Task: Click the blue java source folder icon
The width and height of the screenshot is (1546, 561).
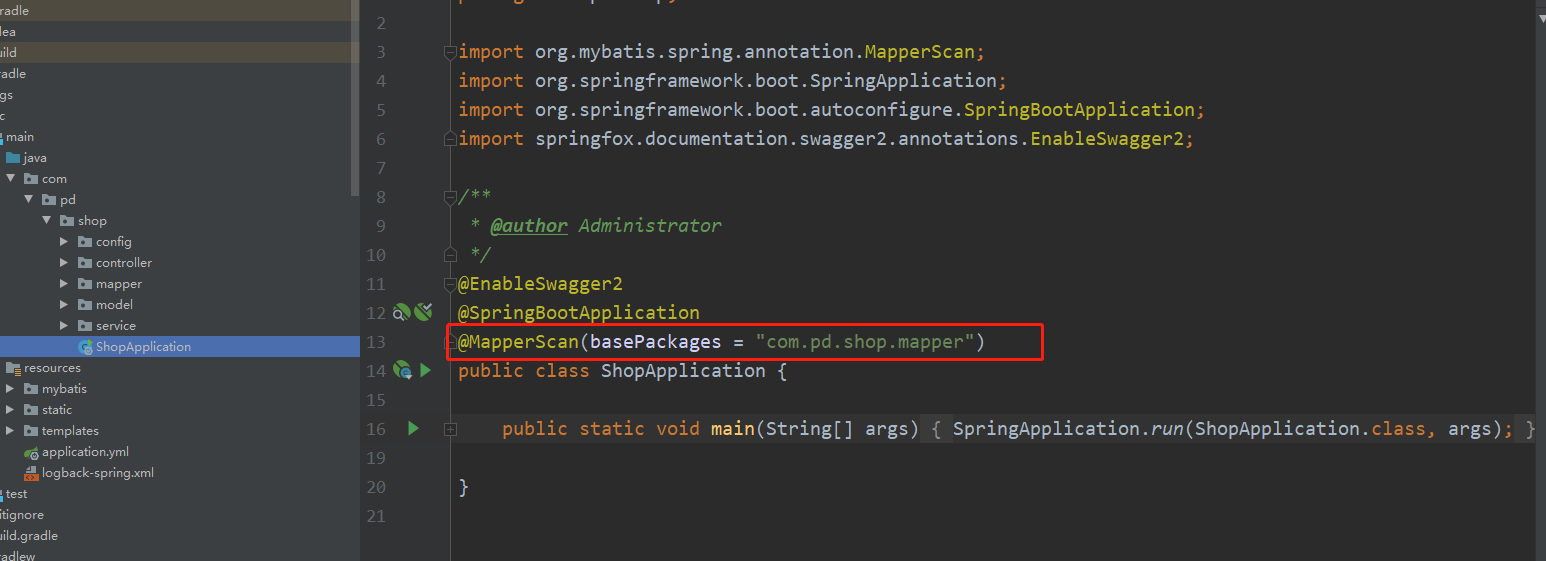Action: [x=13, y=158]
